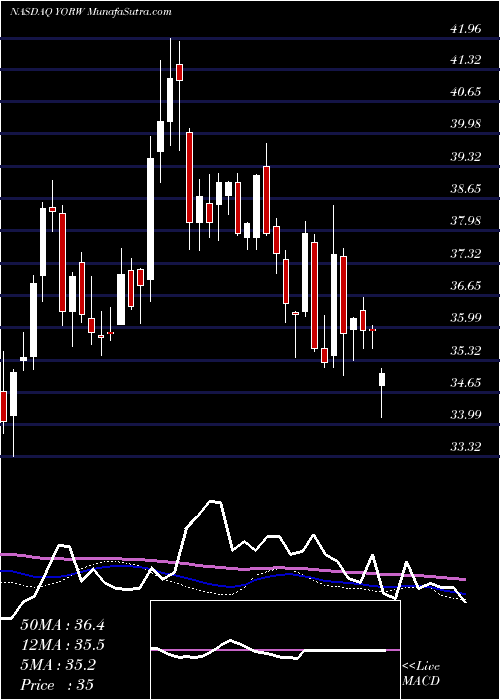This screenshot has width=500, height=700.
Task: Click the 38.65 price axis label
Action: point(466,188)
